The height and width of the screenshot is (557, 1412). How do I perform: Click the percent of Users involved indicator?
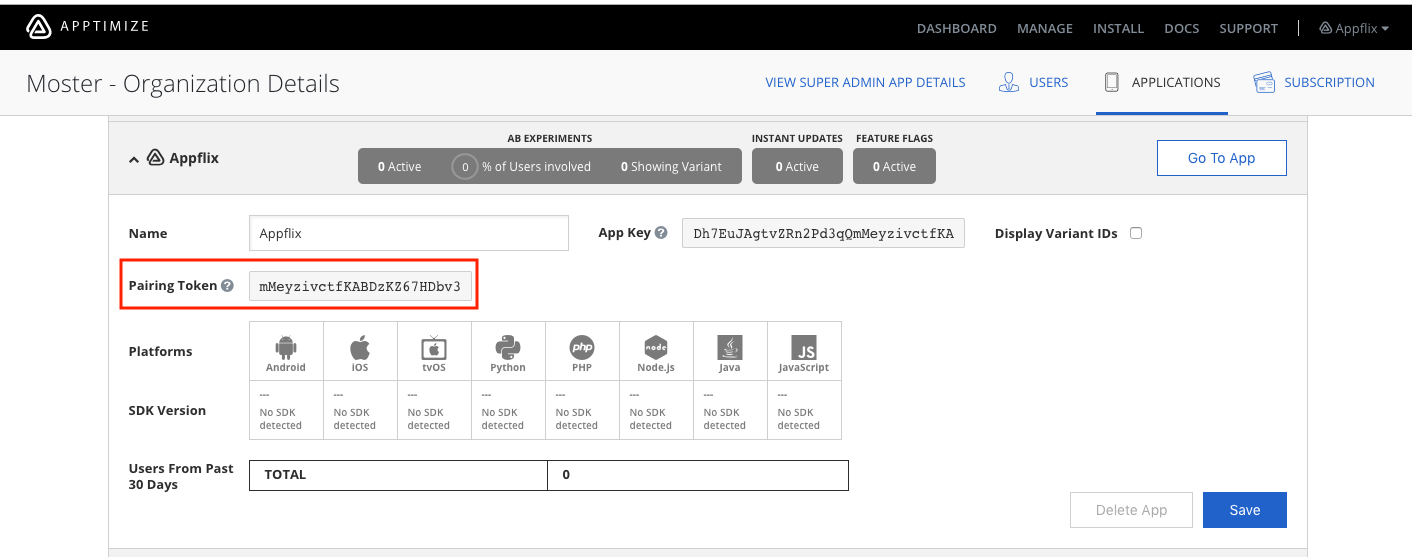[x=521, y=167]
